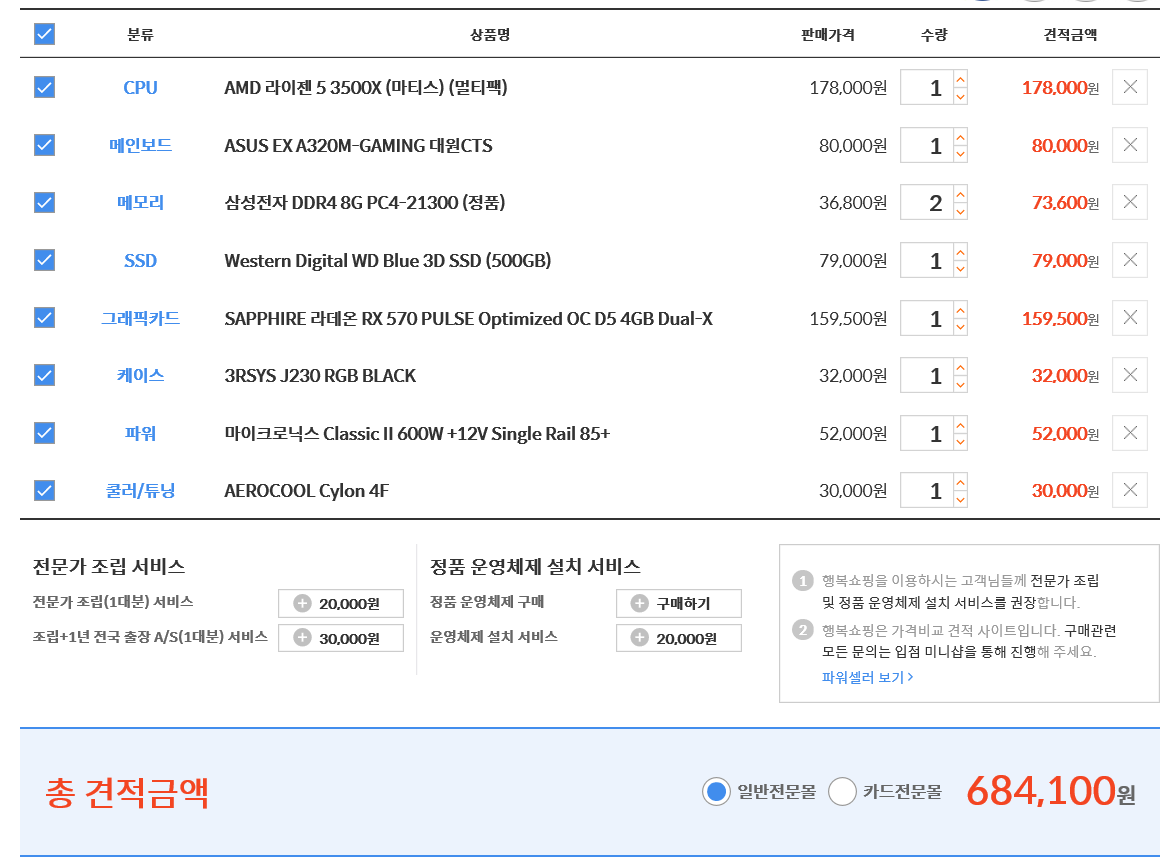
Task: Decrease 메모리 quantity with down arrow
Action: [x=960, y=212]
